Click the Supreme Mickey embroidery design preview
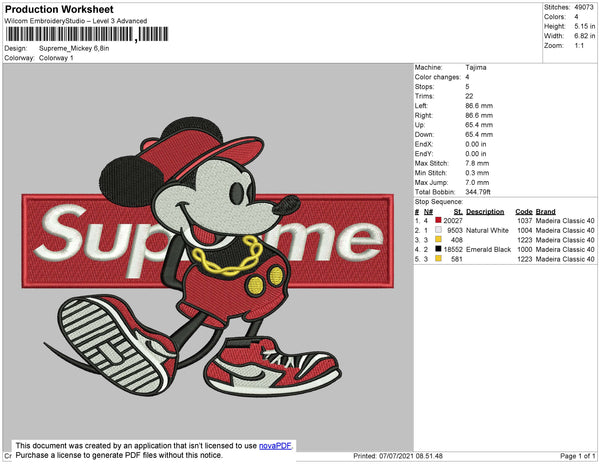Image resolution: width=600 pixels, height=464 pixels. [x=208, y=257]
